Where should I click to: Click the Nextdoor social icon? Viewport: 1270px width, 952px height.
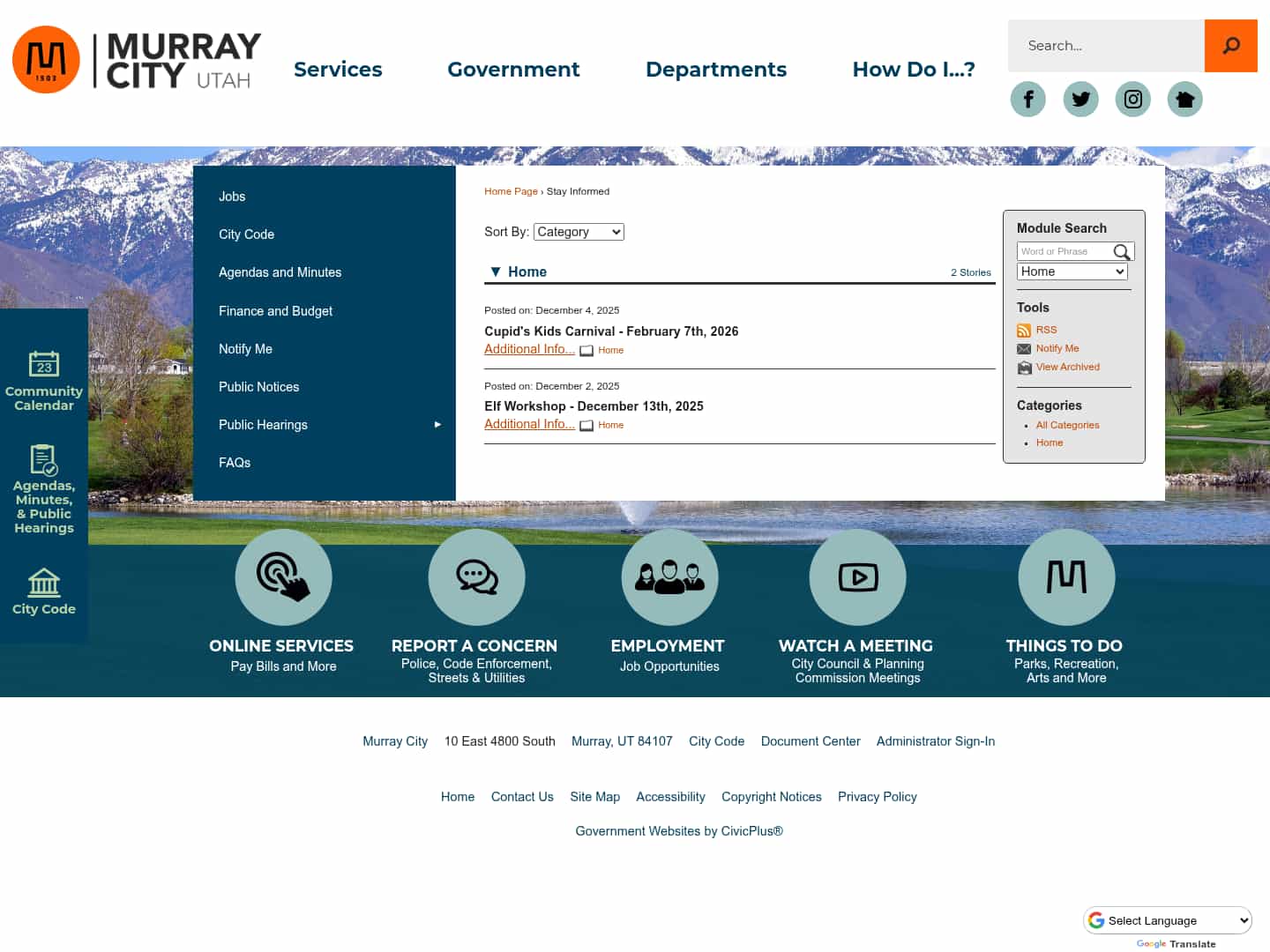coord(1184,99)
